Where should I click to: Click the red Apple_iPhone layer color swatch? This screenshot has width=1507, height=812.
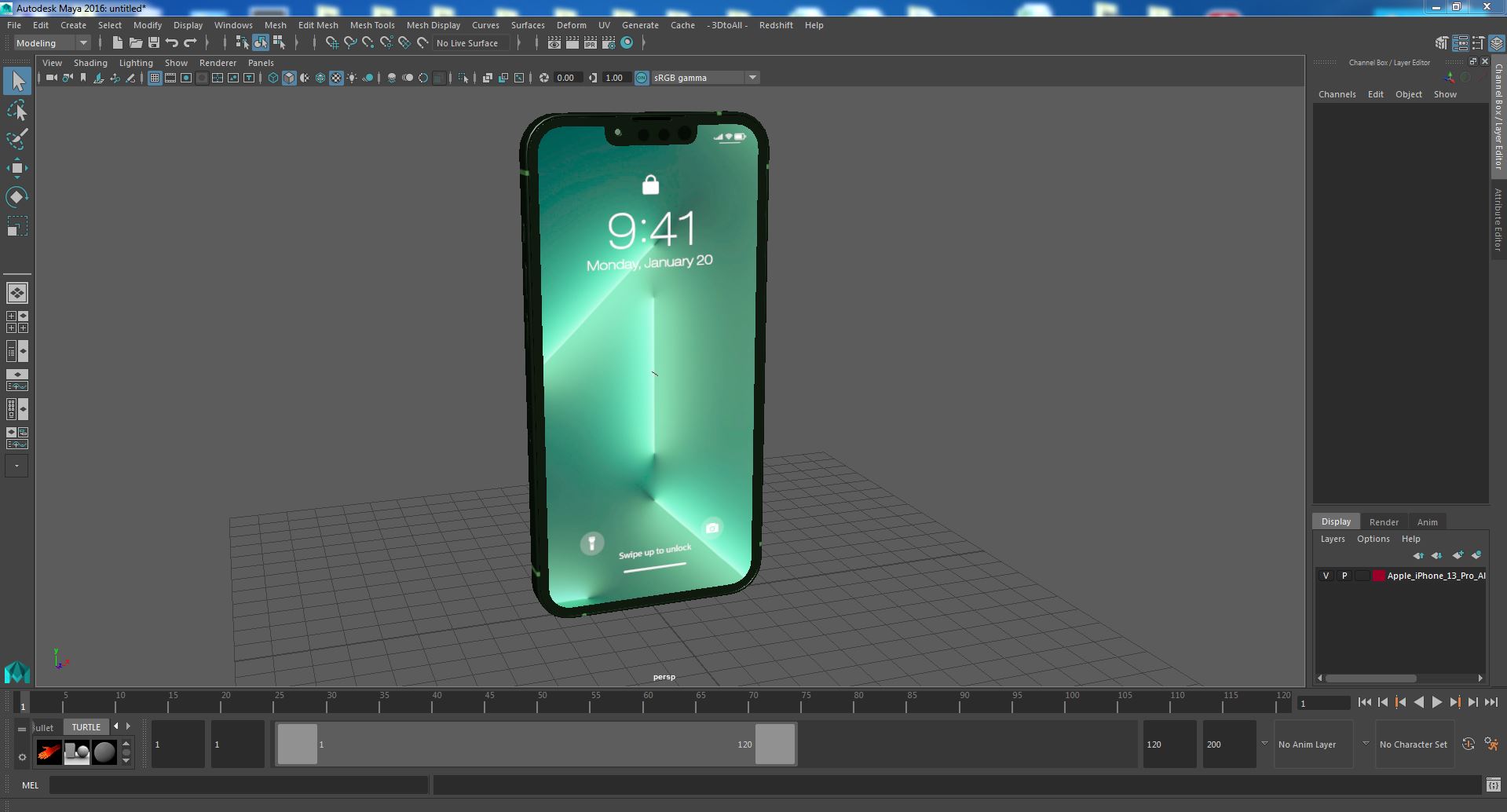click(1378, 576)
